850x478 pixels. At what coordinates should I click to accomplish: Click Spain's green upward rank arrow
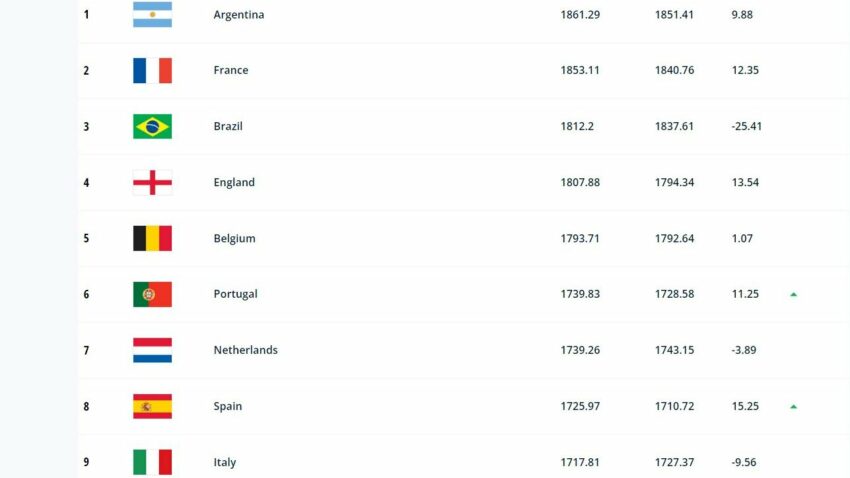794,406
